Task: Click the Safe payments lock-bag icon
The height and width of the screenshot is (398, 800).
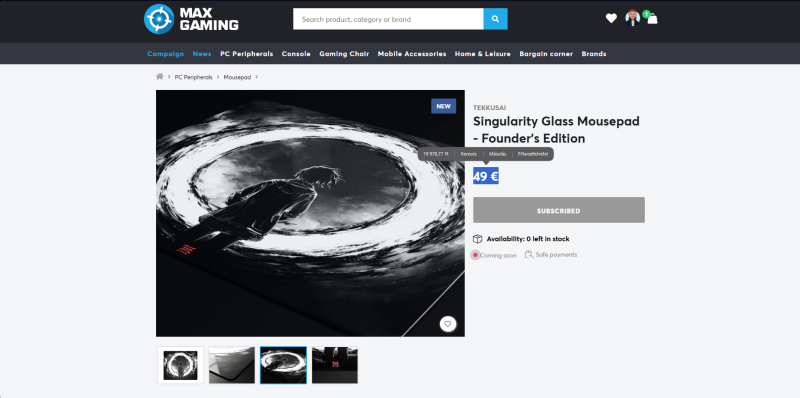Action: 529,255
